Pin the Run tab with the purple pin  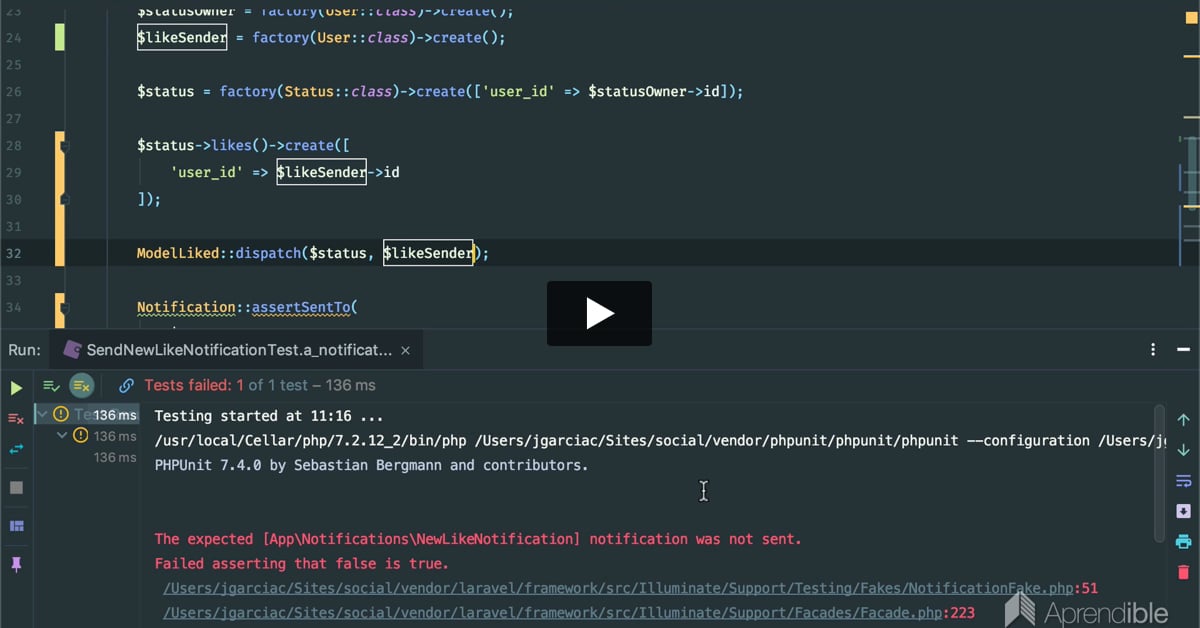(x=16, y=565)
